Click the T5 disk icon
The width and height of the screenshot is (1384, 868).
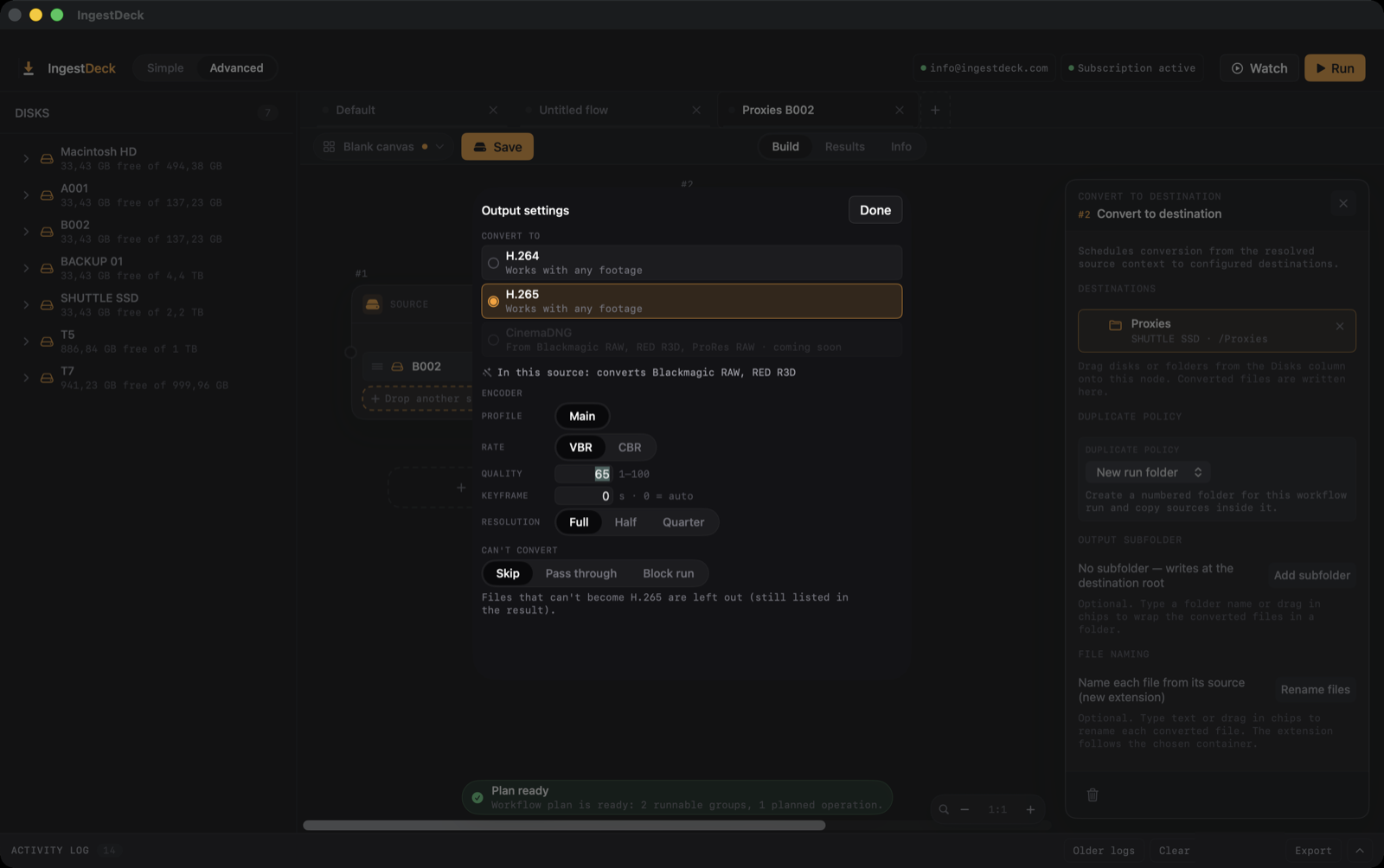(47, 341)
